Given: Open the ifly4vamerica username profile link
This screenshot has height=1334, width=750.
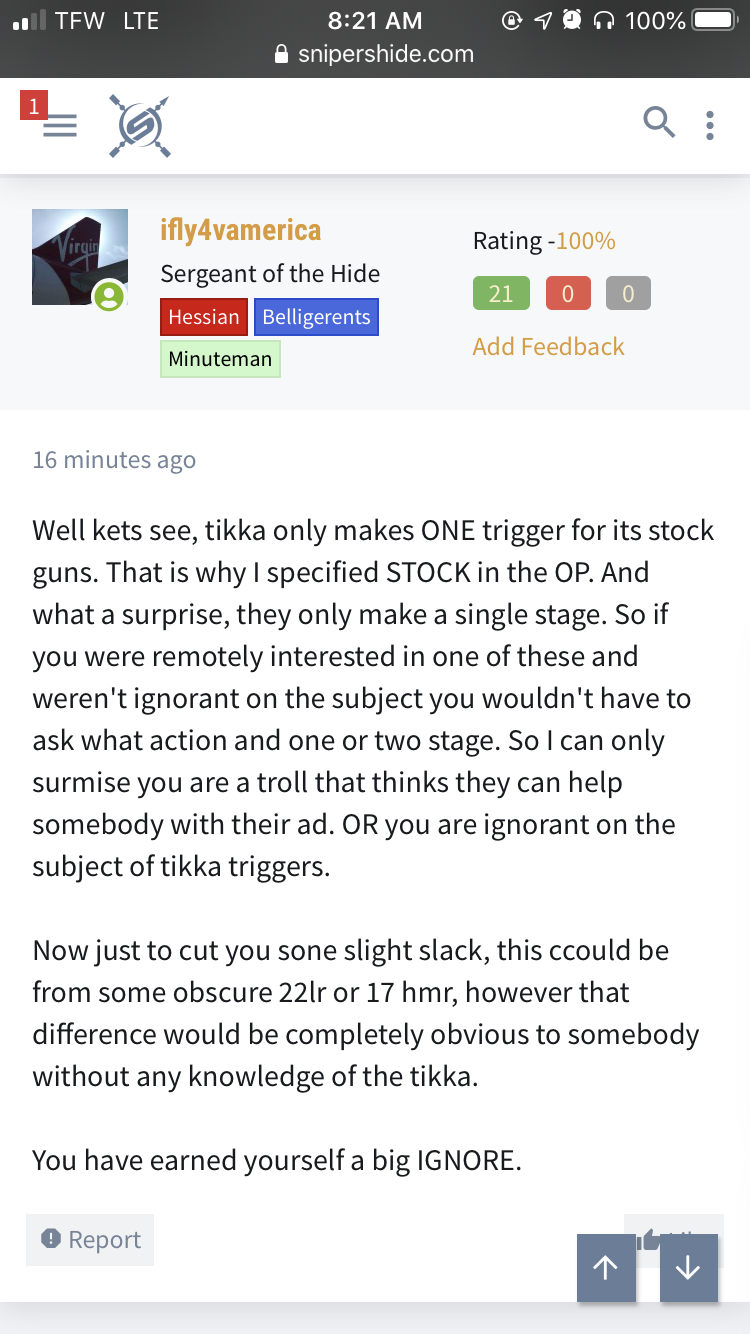Looking at the screenshot, I should click(x=241, y=230).
